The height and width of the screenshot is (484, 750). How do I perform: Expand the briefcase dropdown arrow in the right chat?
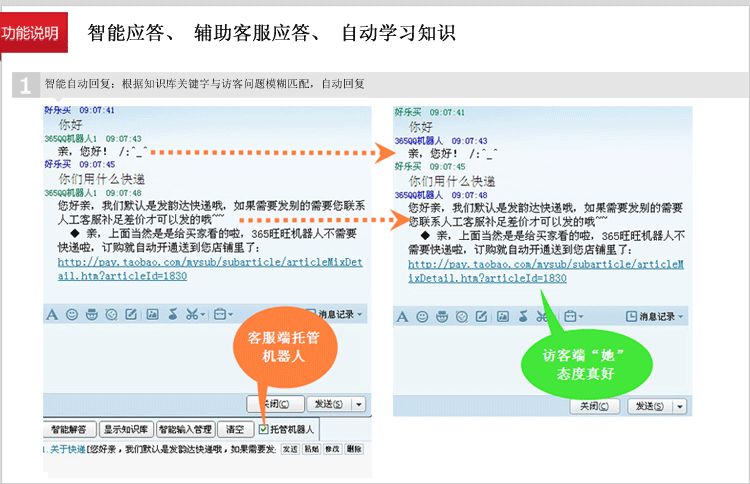point(581,317)
